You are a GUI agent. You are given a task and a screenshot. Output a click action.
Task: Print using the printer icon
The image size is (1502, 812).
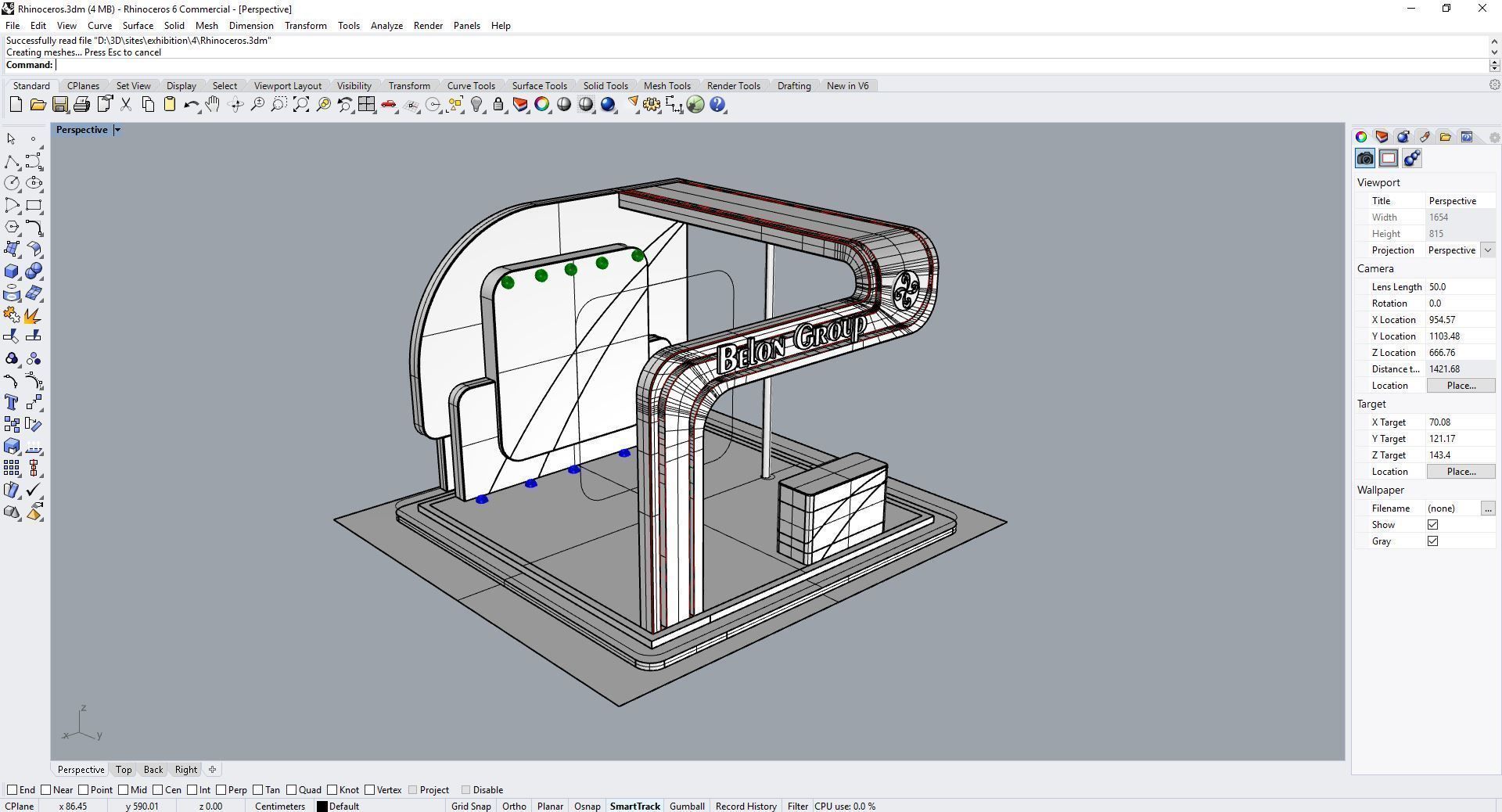(81, 105)
